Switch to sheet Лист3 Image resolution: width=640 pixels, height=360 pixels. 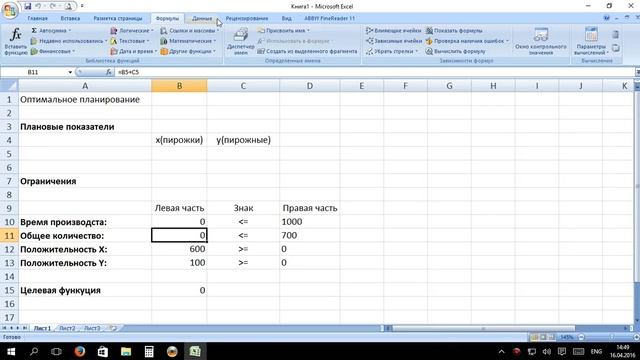[92, 328]
